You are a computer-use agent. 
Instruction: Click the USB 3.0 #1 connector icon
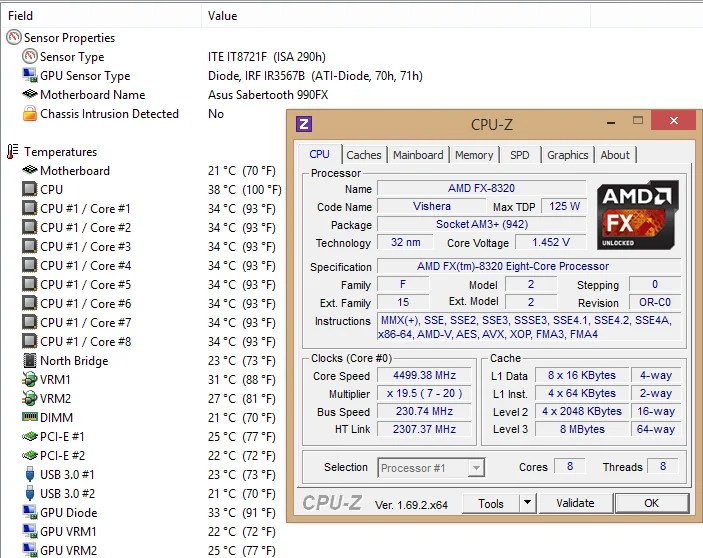[30, 474]
